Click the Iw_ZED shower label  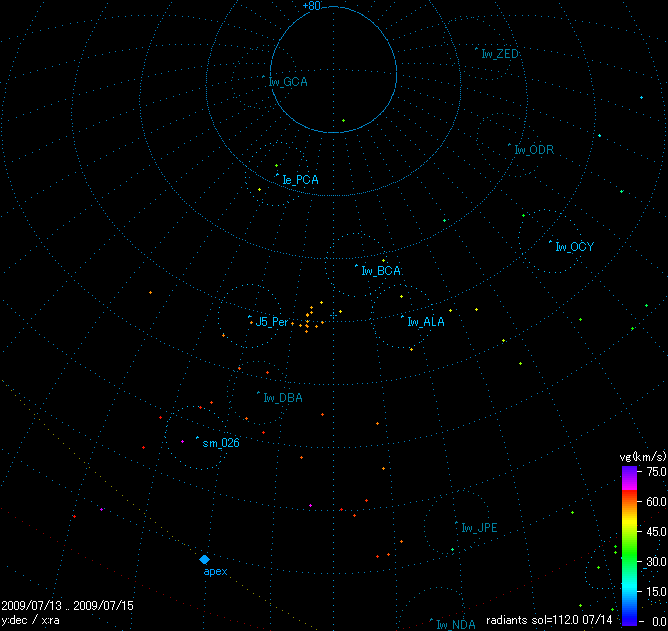coord(500,54)
